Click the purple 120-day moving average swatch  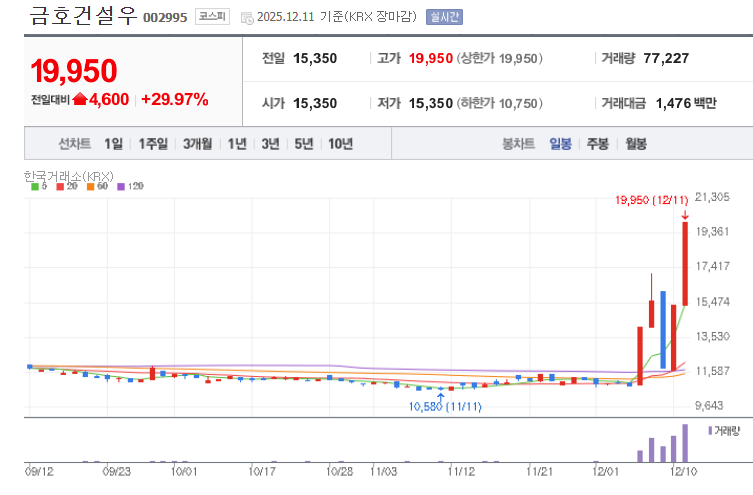121,186
